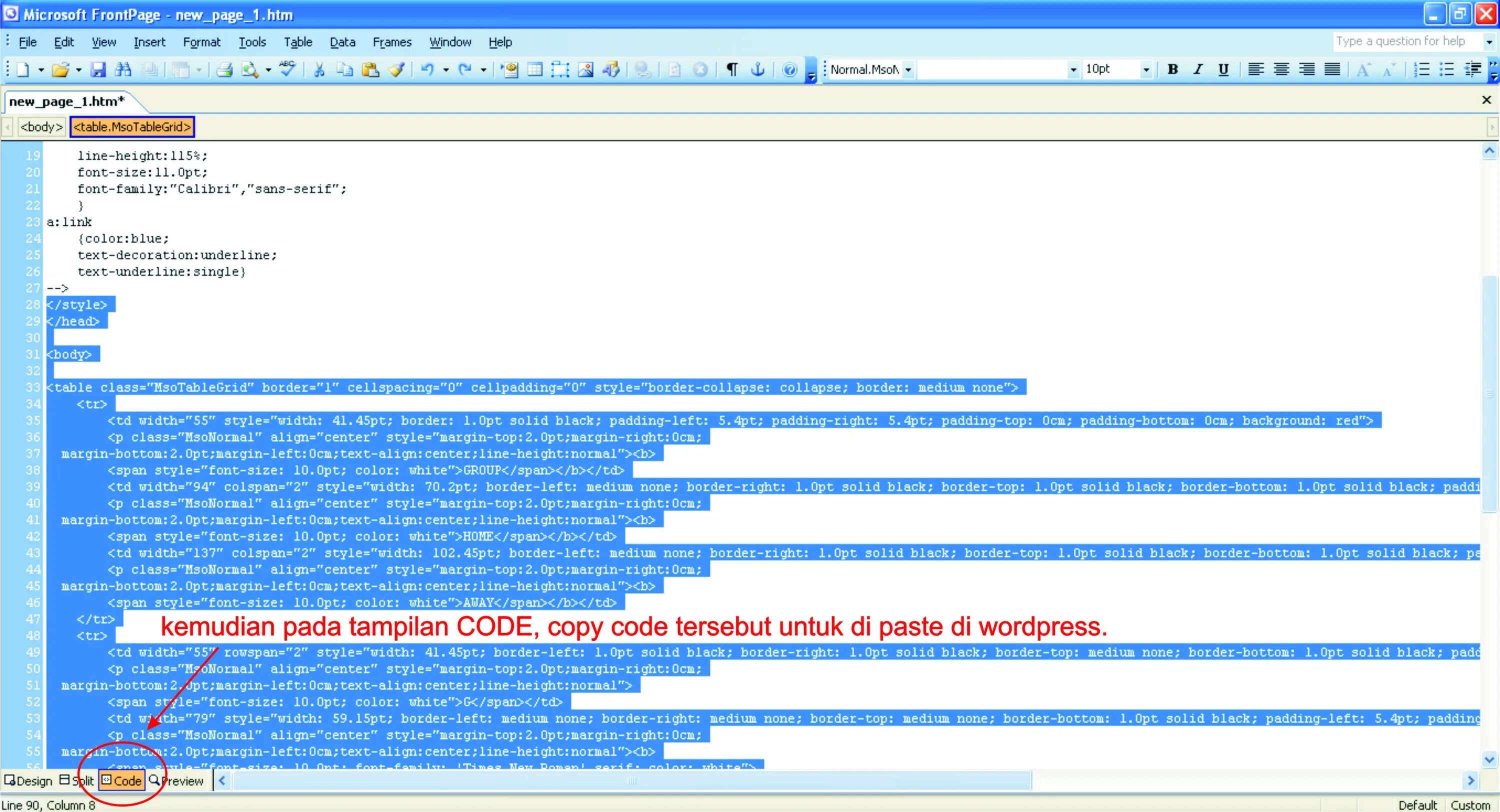Screen dimensions: 1500x812
Task: Select the <body> tag button
Action: click(41, 127)
